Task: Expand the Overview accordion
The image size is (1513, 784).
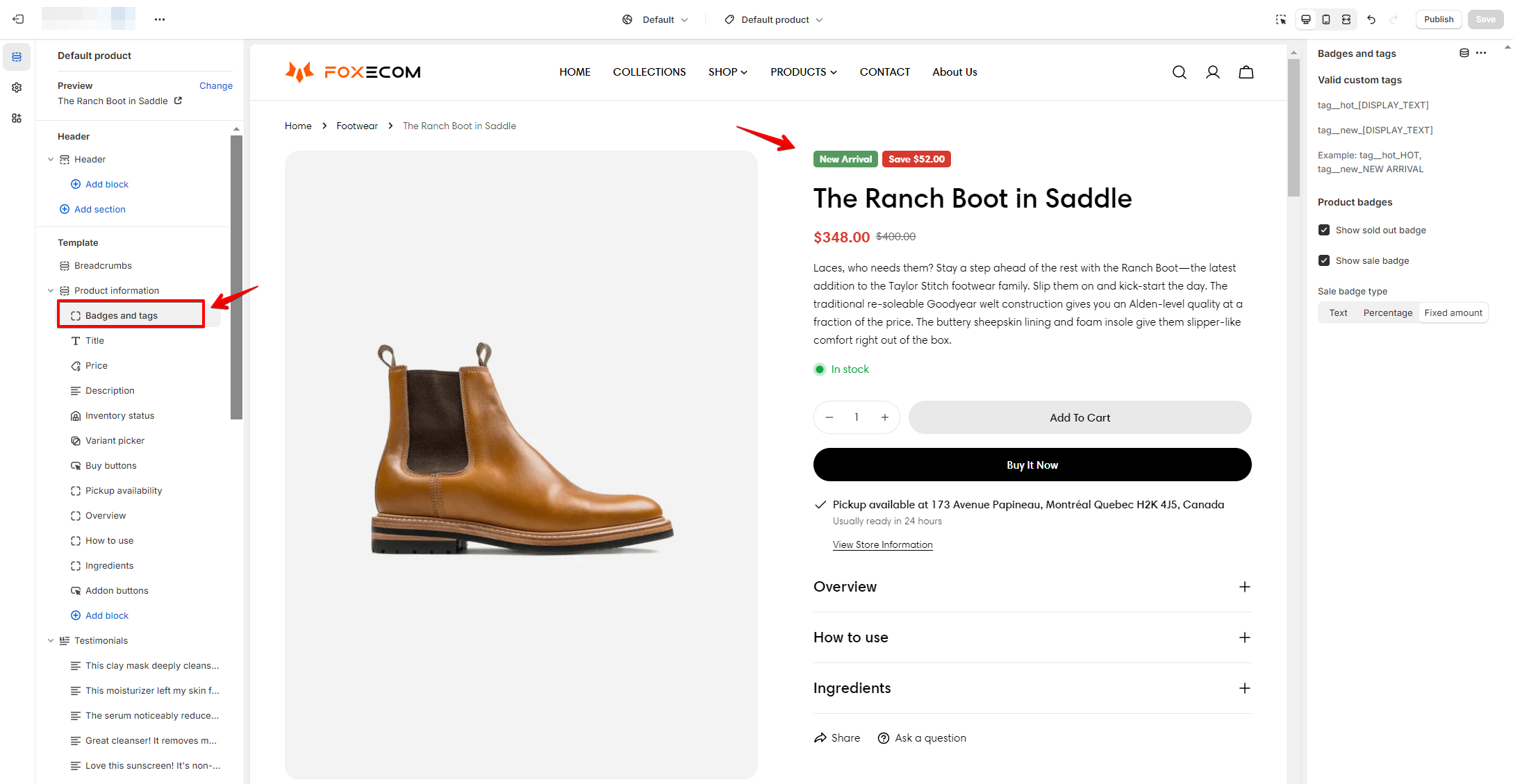Action: [x=1032, y=587]
